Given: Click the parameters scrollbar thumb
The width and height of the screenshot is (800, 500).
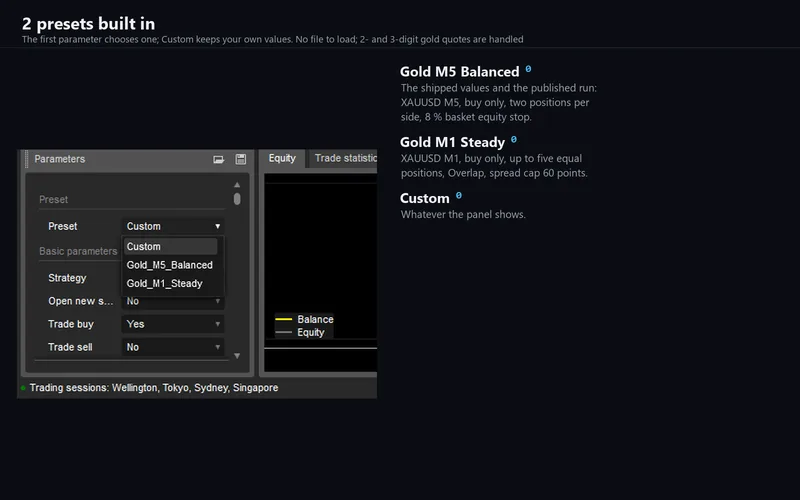Looking at the screenshot, I should click(x=237, y=199).
